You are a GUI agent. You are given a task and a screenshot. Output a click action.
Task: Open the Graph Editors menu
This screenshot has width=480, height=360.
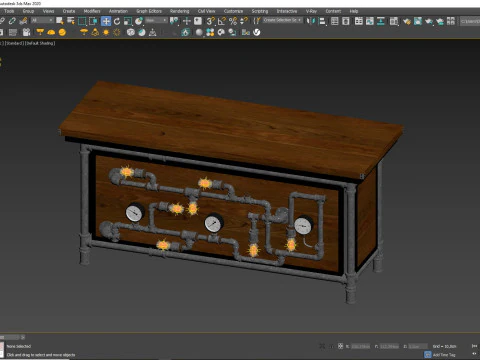pyautogui.click(x=149, y=11)
